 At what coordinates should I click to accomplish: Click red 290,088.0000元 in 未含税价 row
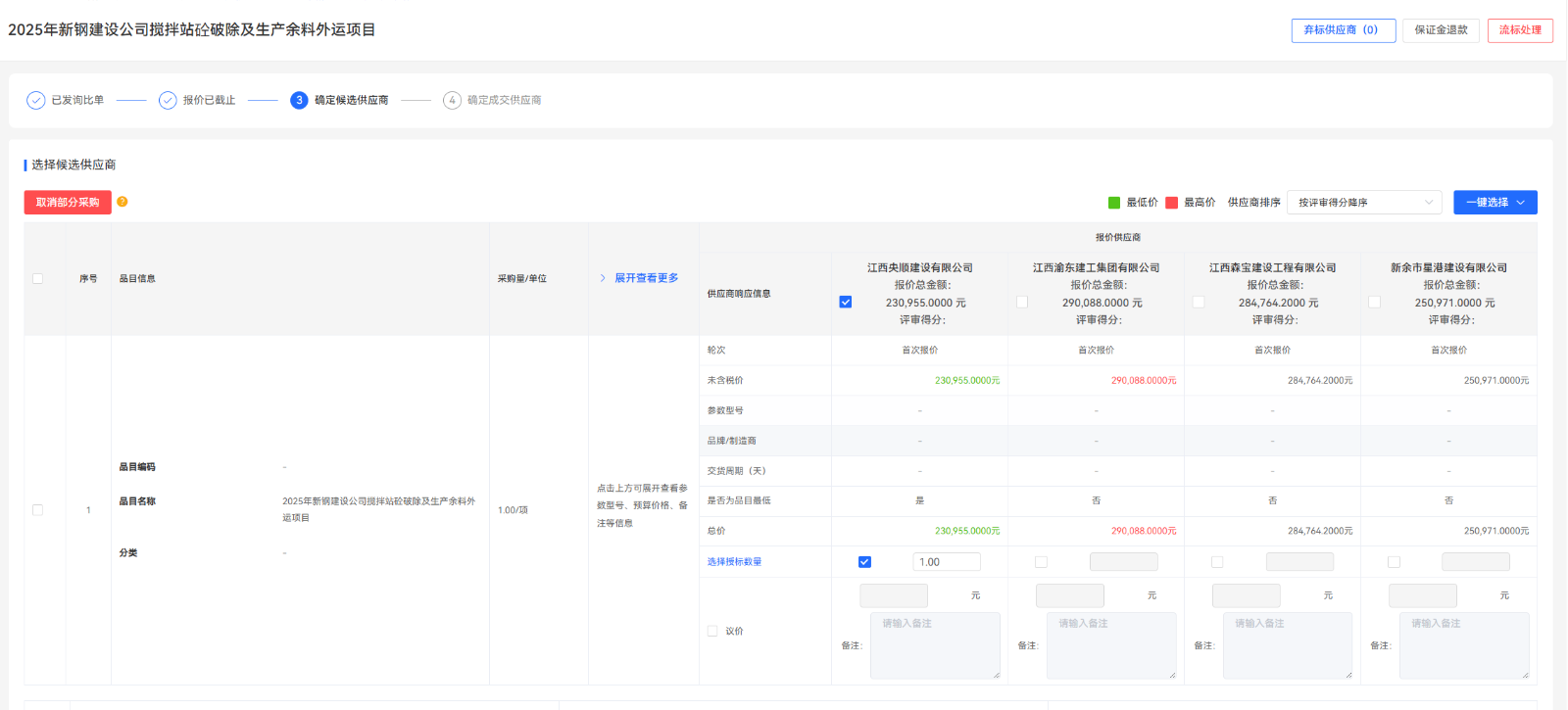[1144, 380]
